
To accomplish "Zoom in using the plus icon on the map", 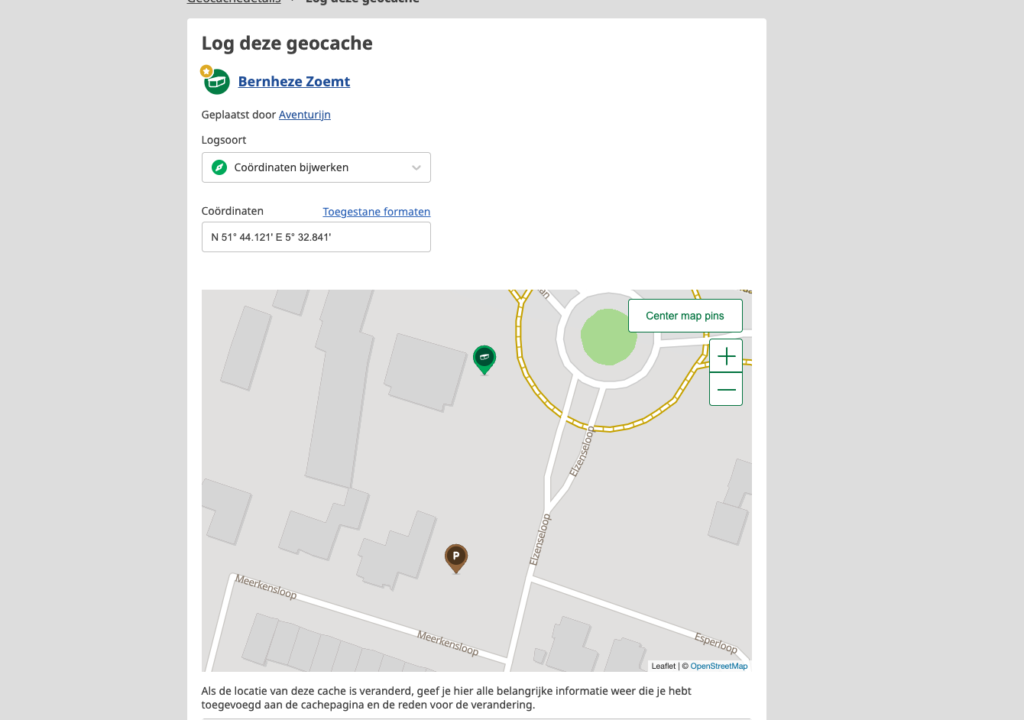I will pyautogui.click(x=725, y=355).
